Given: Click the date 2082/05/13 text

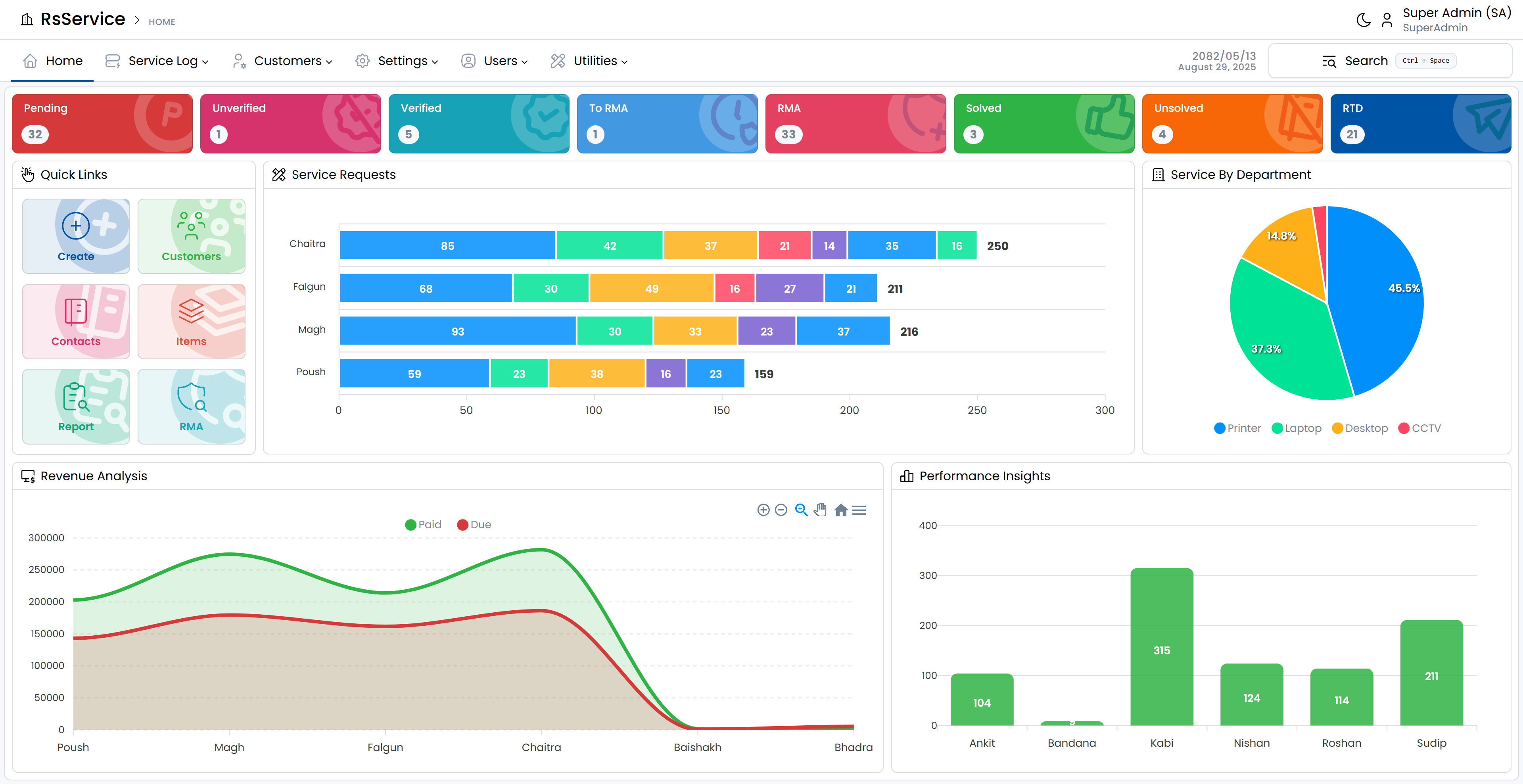Looking at the screenshot, I should tap(1224, 56).
